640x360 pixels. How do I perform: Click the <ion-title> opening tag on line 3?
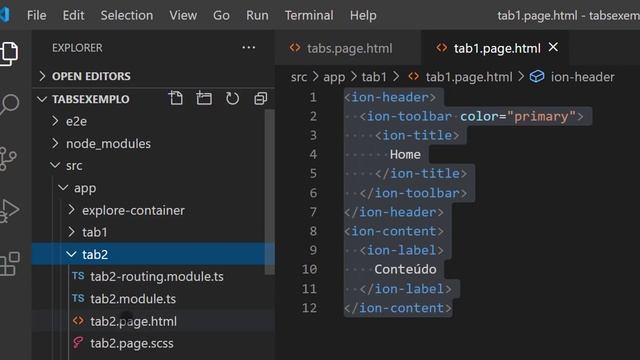tap(417, 135)
